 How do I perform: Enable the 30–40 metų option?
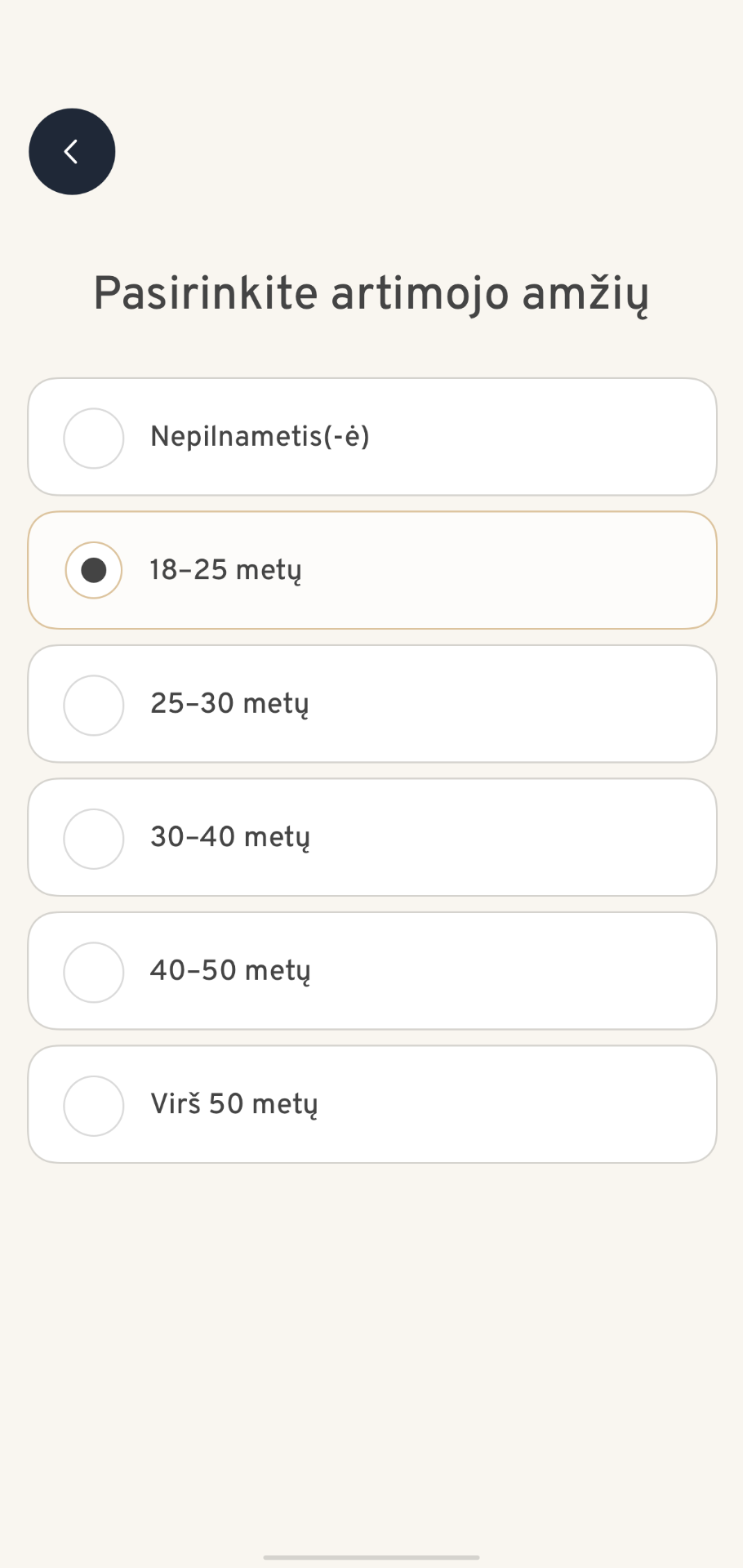pyautogui.click(x=93, y=838)
